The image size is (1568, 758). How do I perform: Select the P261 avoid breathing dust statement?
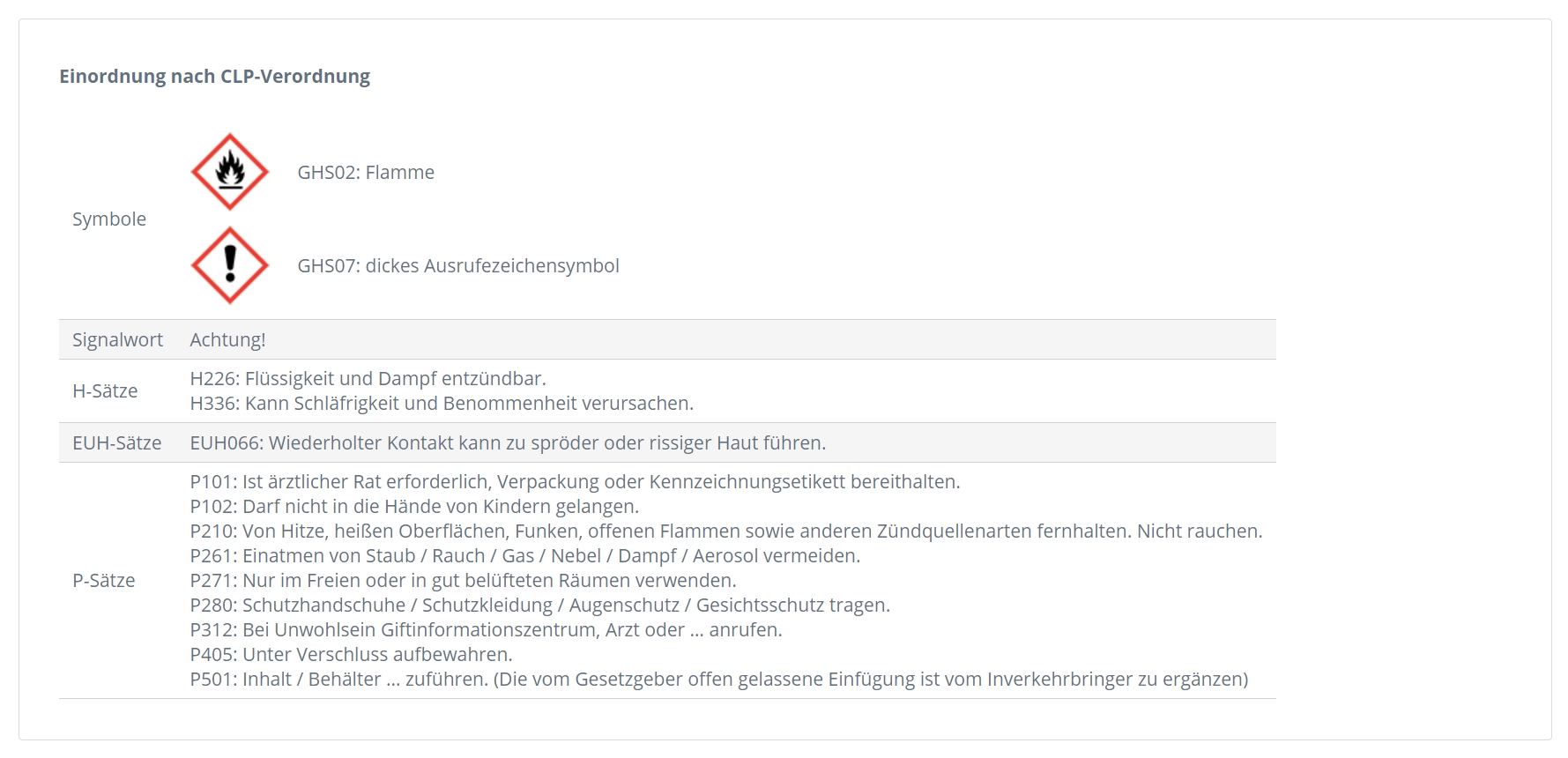tap(525, 556)
